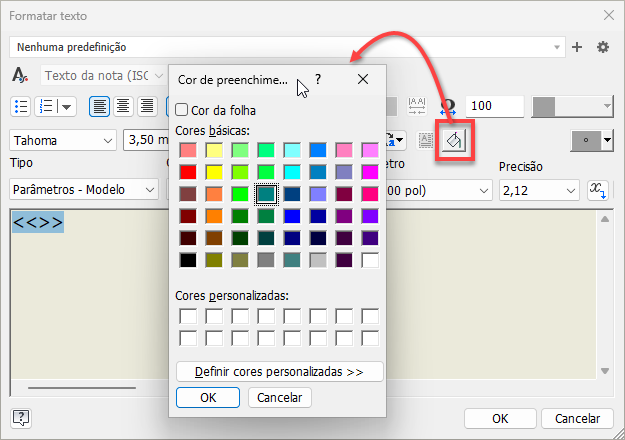The width and height of the screenshot is (625, 440).
Task: Click the question mark in color dialog
Action: click(318, 78)
